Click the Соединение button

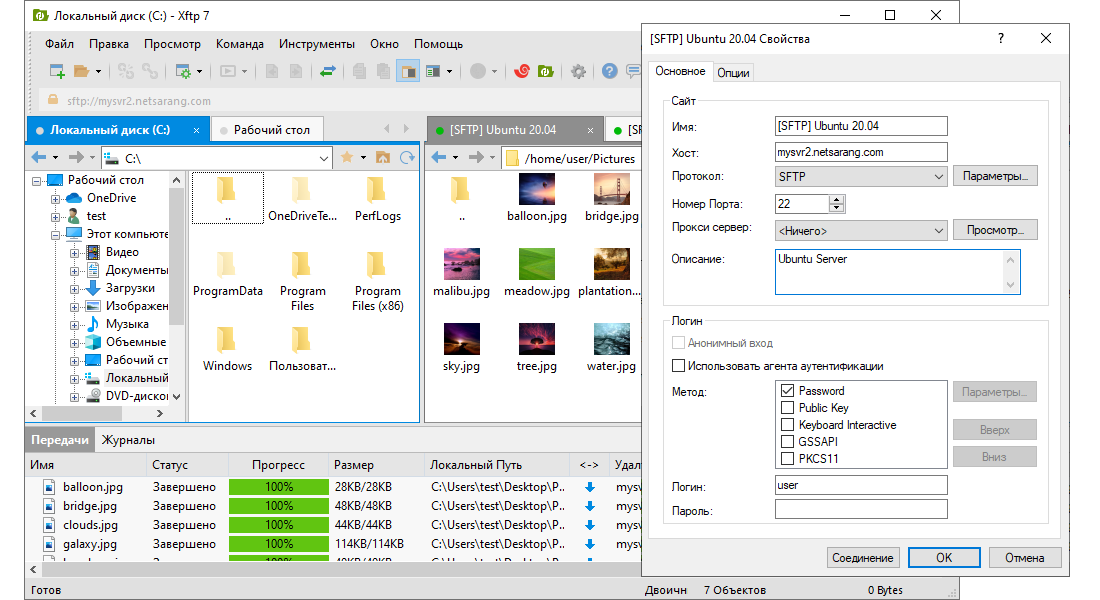tap(863, 558)
